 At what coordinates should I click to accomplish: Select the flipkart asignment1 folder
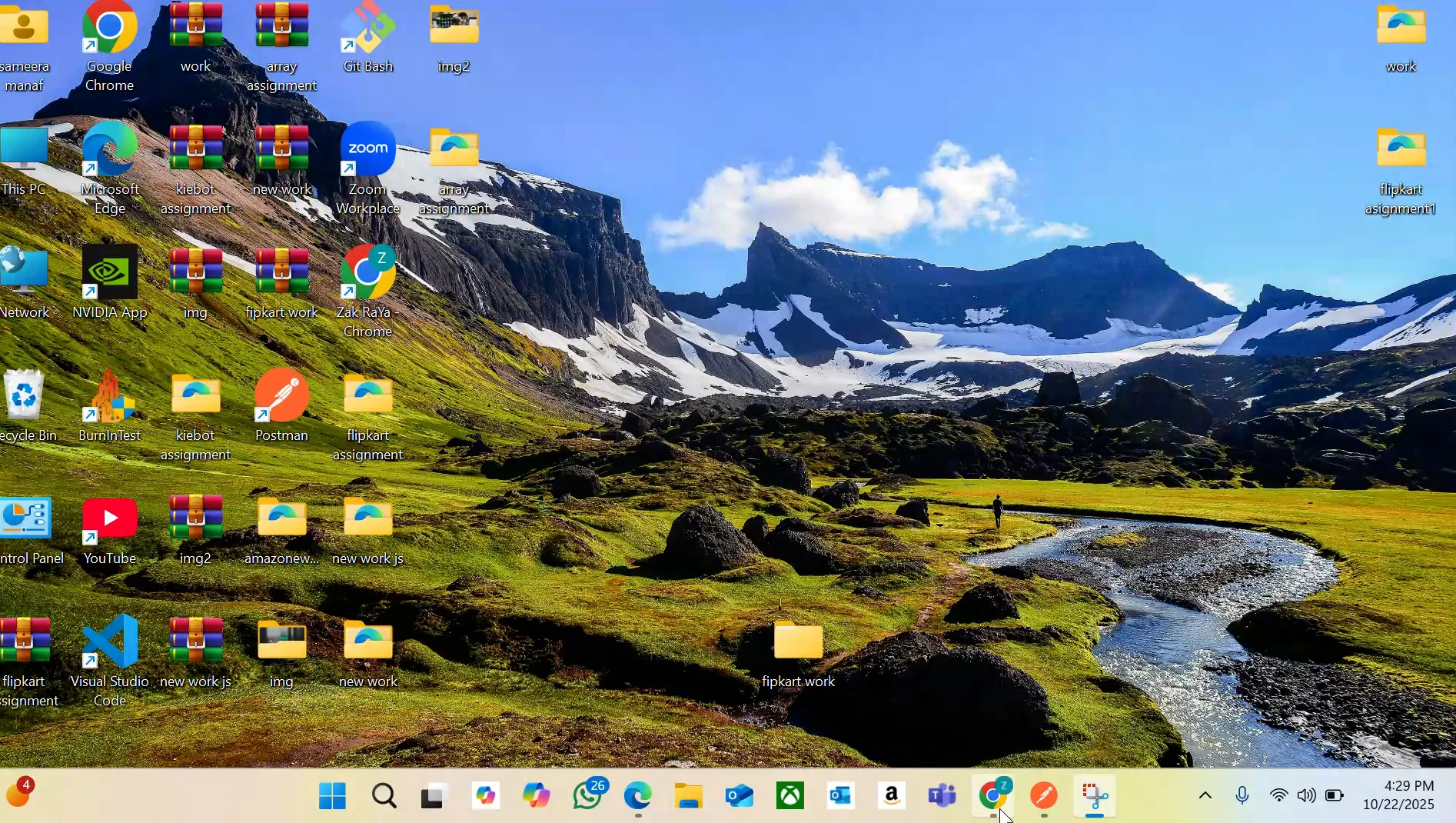[x=1401, y=171]
